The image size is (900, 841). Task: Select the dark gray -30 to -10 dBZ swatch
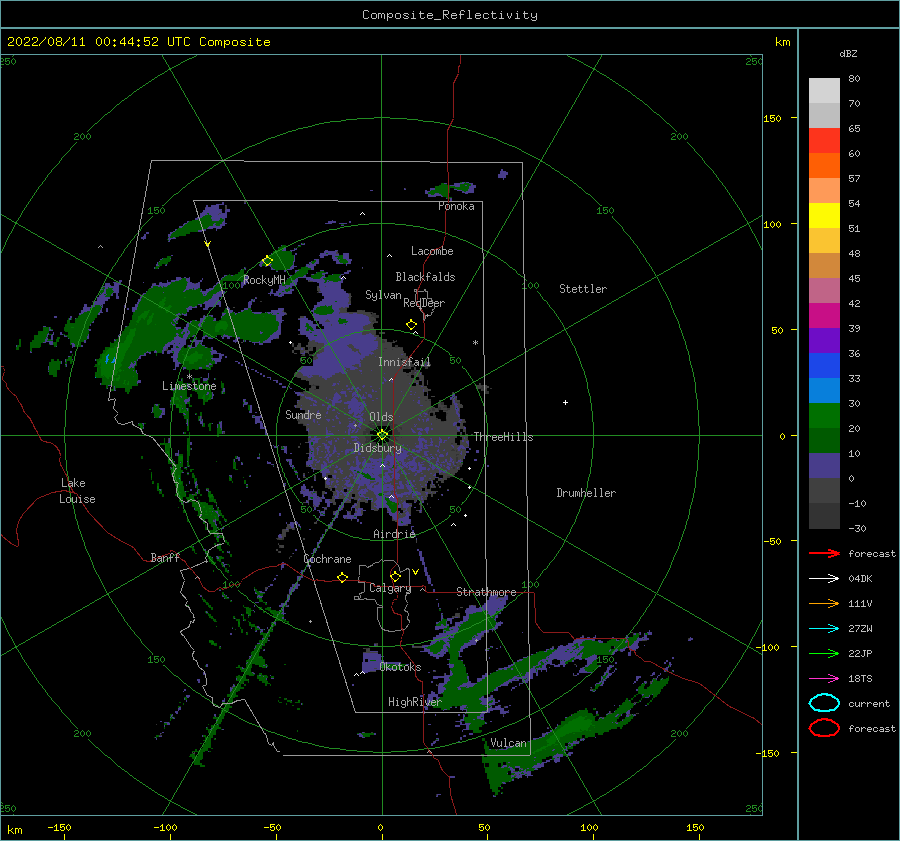point(824,516)
